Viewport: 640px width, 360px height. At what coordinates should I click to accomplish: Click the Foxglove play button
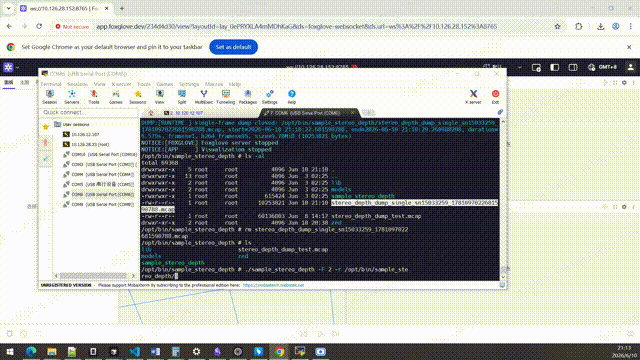320,334
